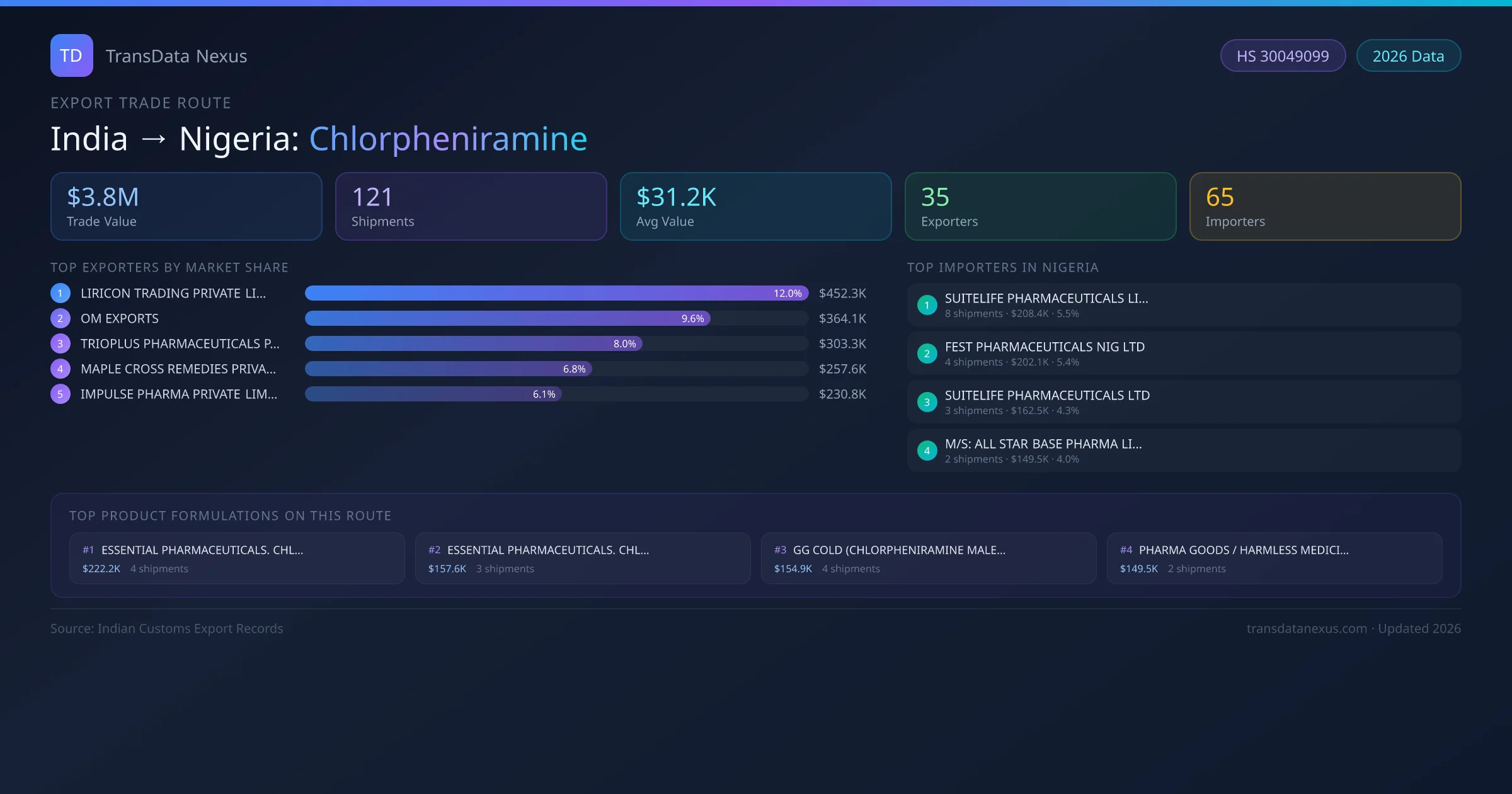Click the 9.6% bar for OM Exports

point(507,318)
